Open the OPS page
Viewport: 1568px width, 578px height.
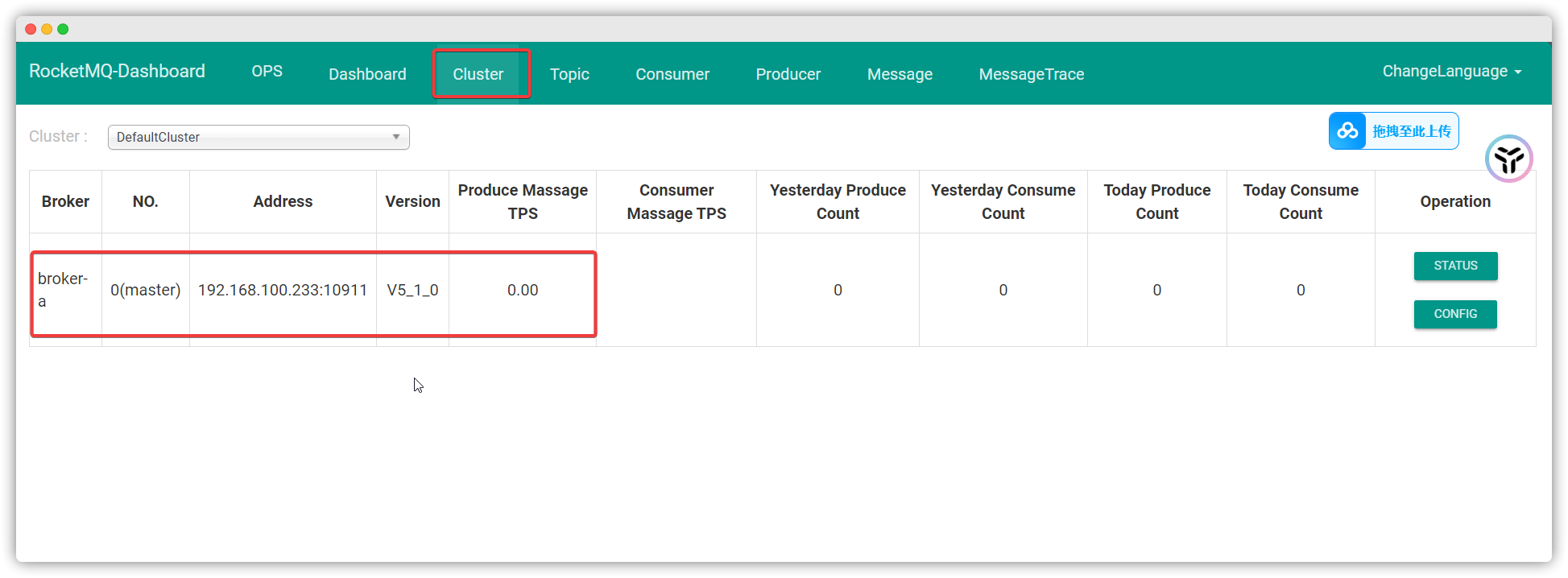267,72
